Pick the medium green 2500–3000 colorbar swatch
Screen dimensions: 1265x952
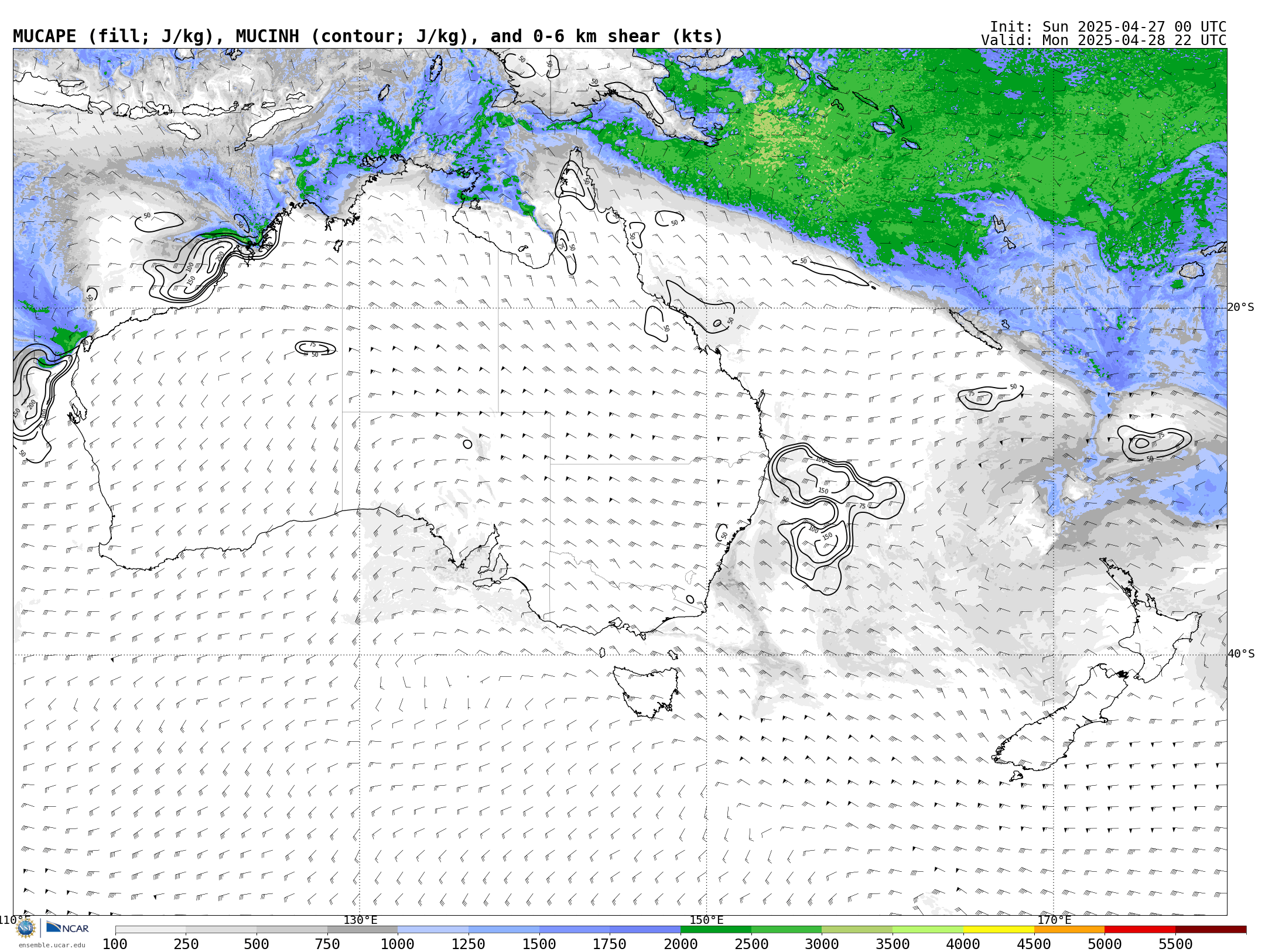click(x=787, y=930)
